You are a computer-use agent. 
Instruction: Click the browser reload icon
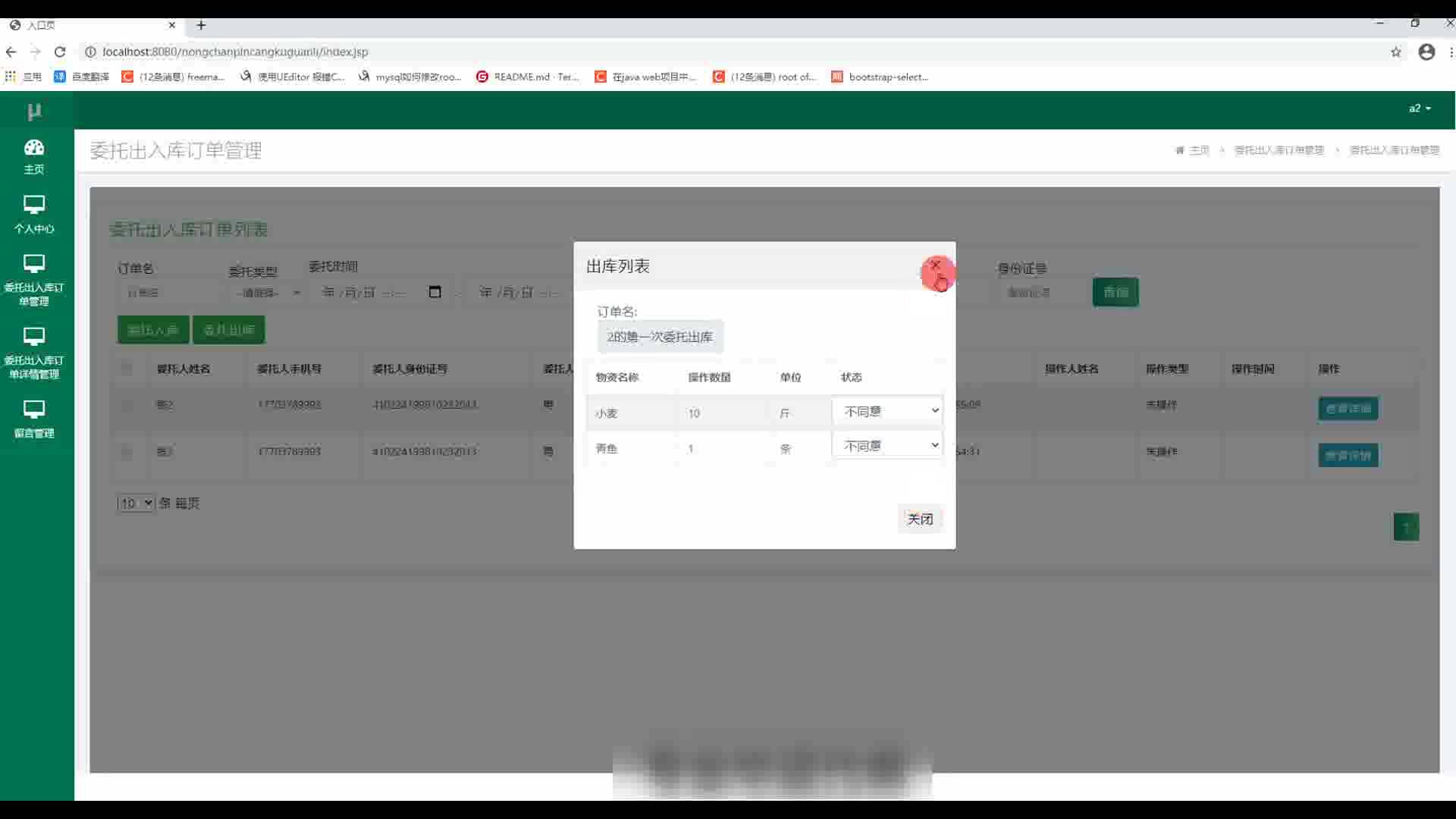tap(60, 52)
